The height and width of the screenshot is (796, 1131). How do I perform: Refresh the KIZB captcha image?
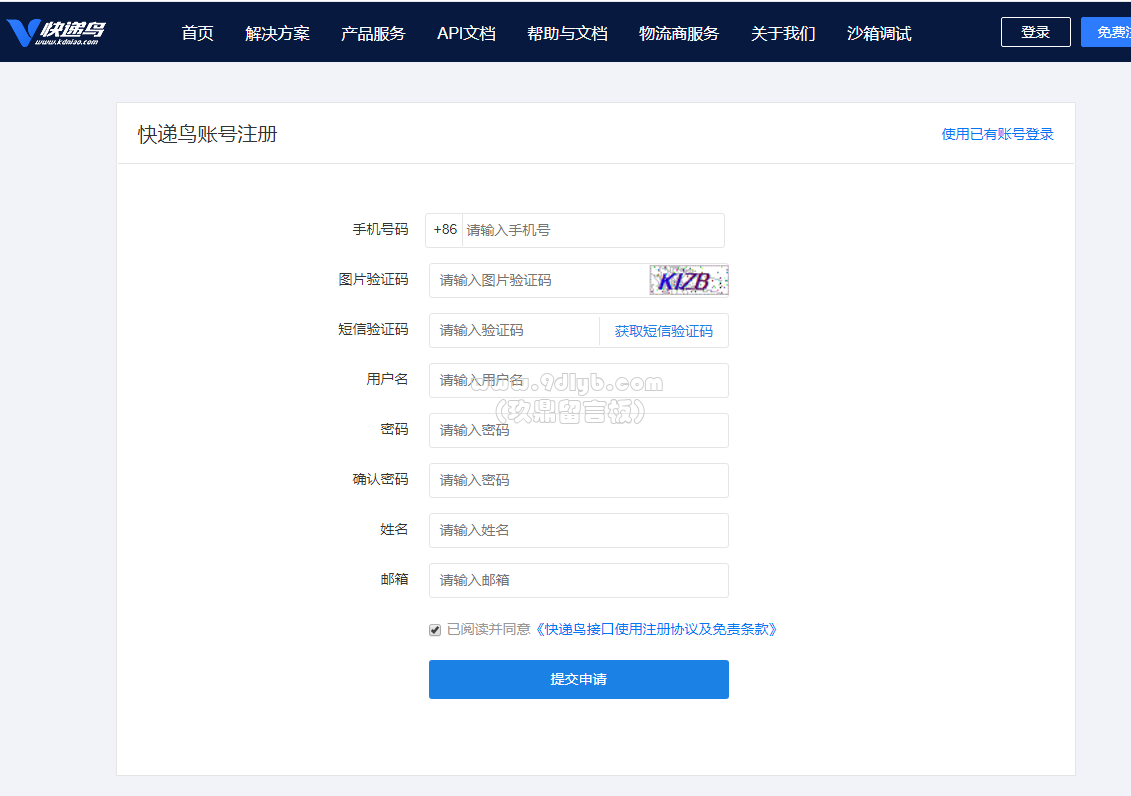pyautogui.click(x=689, y=280)
